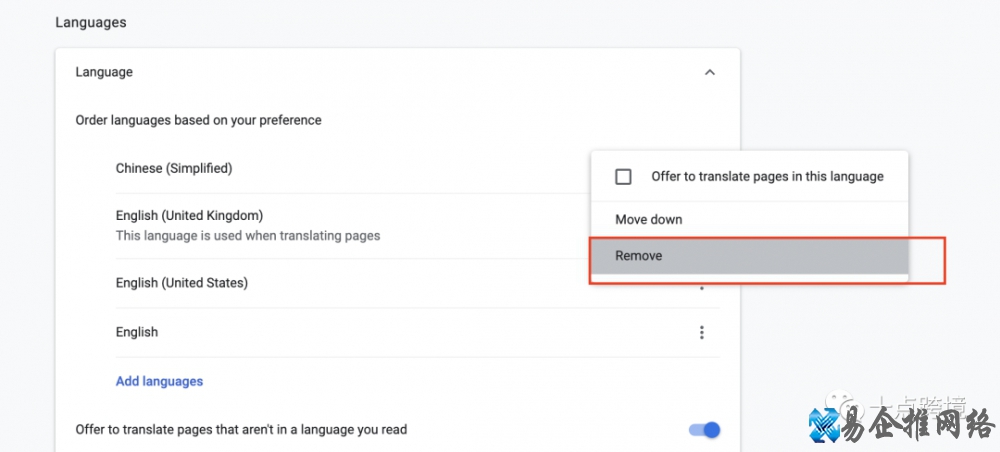Viewport: 1000px width, 452px height.
Task: Tick 'Offer to translate pages in this language' checkbox
Action: tap(624, 177)
